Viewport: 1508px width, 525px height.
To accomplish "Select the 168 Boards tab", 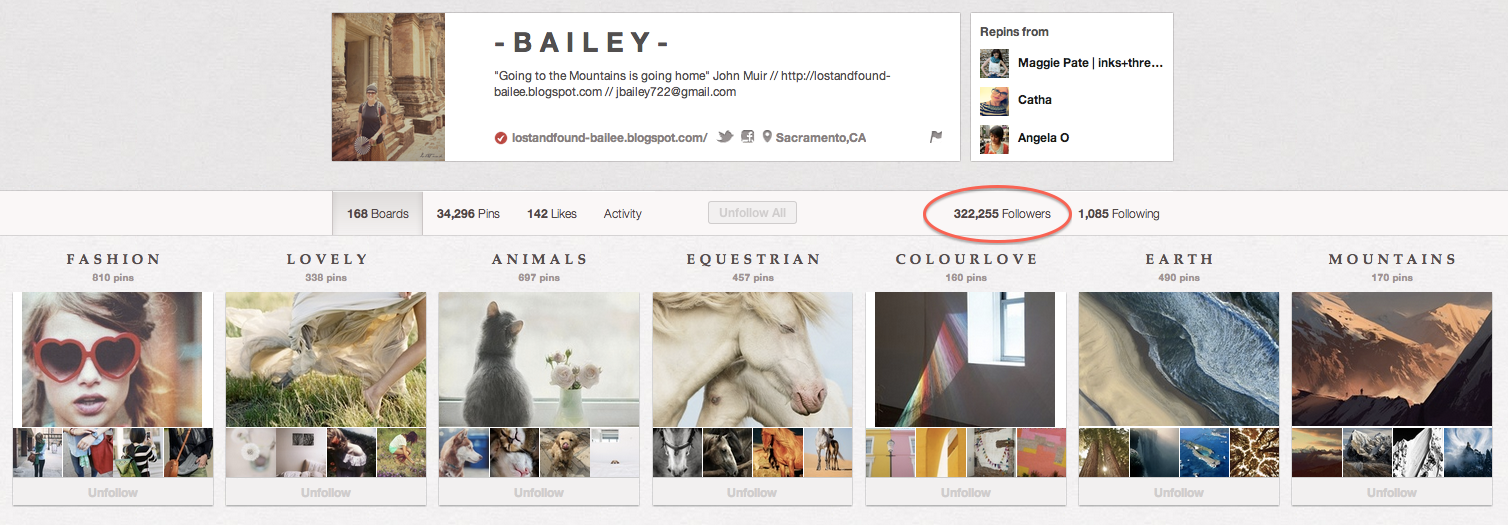I will (x=378, y=214).
